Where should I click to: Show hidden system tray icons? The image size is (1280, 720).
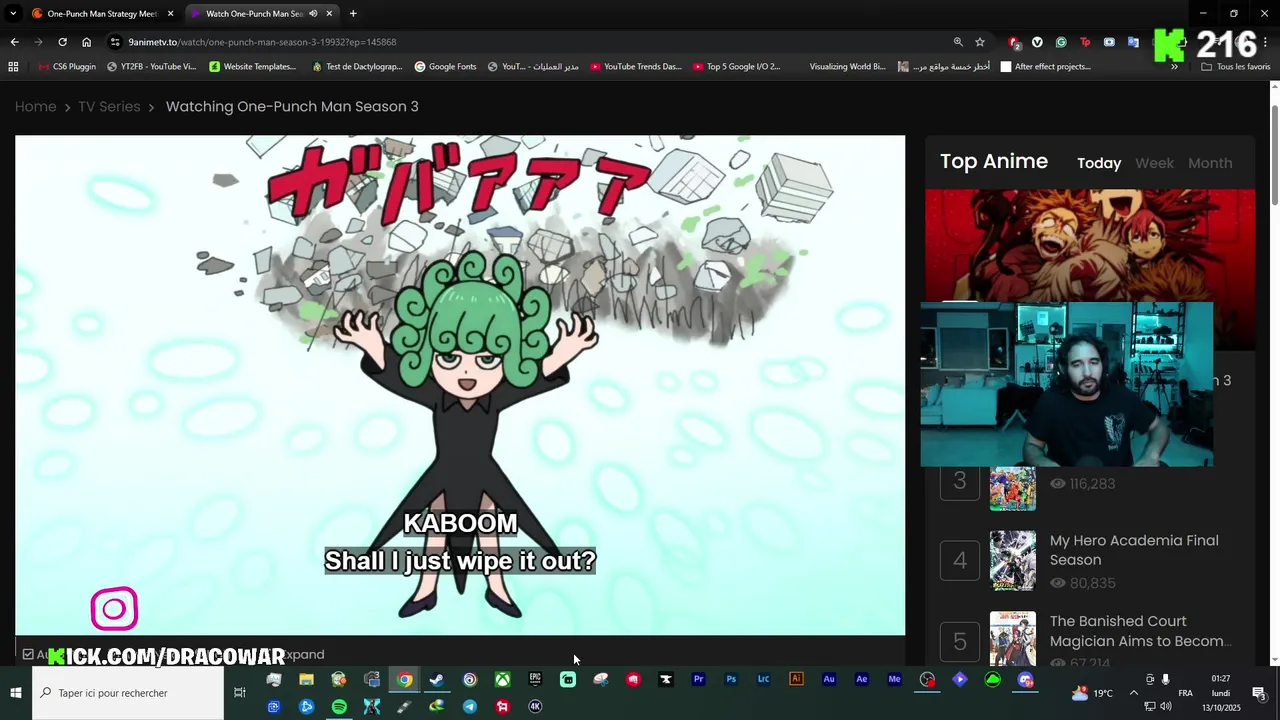pyautogui.click(x=1133, y=693)
